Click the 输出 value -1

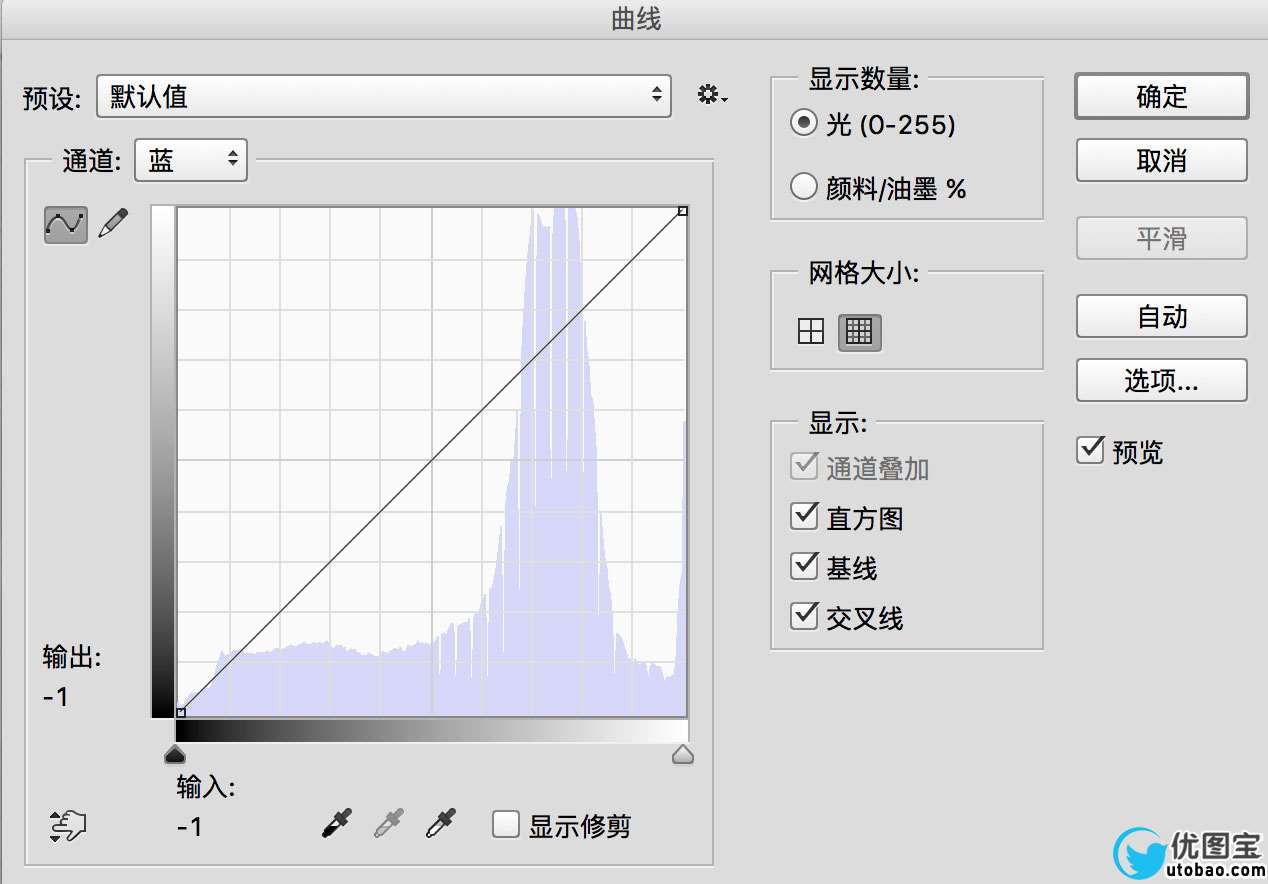[x=55, y=697]
